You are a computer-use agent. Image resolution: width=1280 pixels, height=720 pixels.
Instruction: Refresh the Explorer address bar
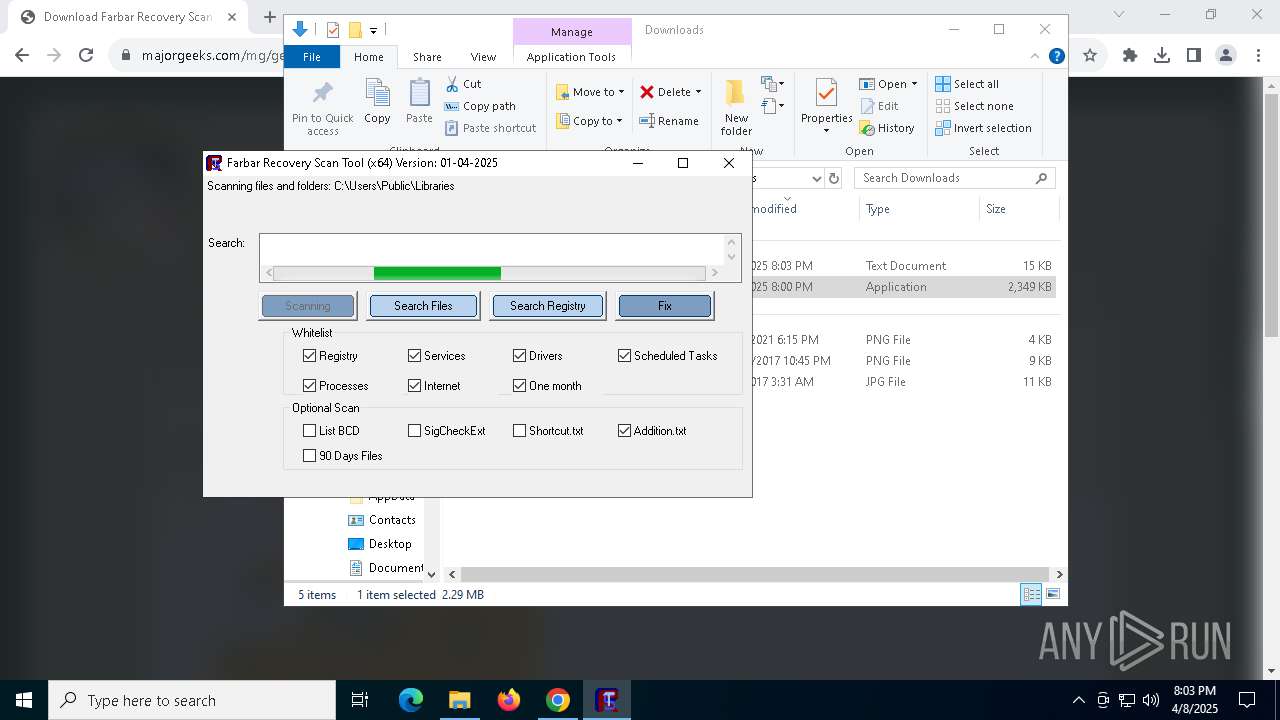[x=834, y=178]
